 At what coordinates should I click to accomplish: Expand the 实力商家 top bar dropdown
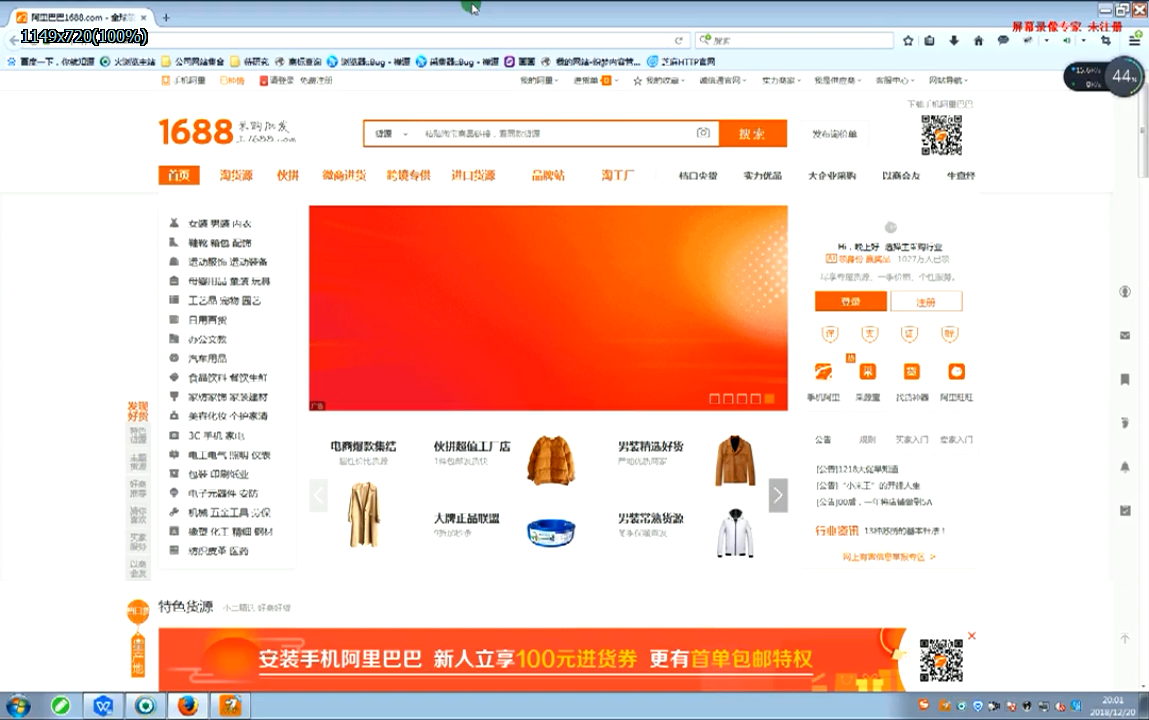click(781, 81)
